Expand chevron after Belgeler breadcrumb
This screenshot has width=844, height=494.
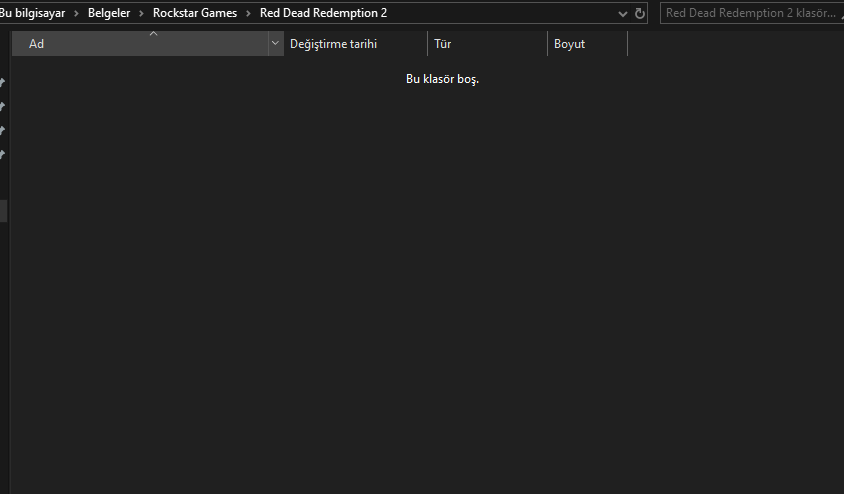[141, 13]
